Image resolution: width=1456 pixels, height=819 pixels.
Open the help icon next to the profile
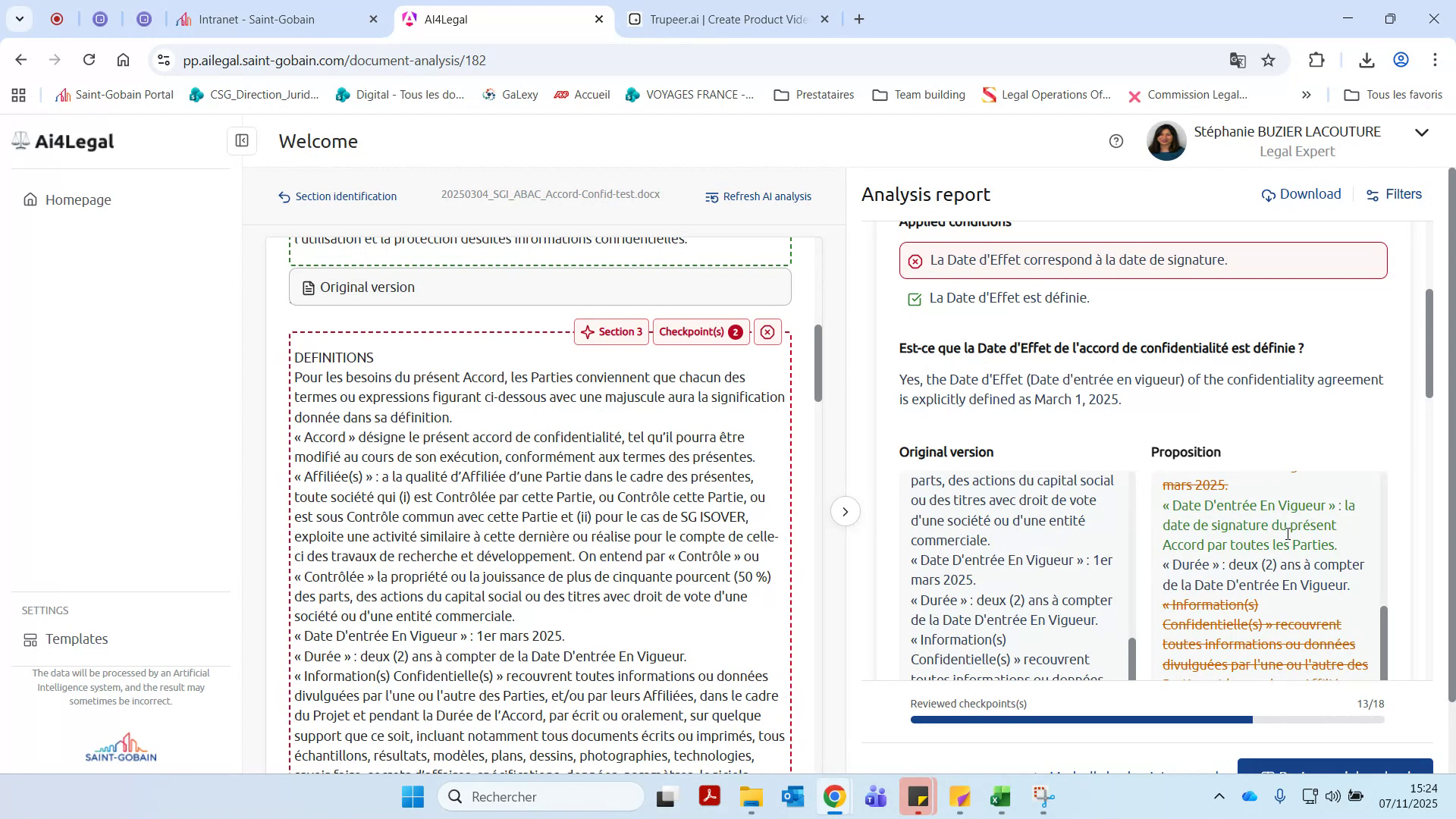(1116, 141)
